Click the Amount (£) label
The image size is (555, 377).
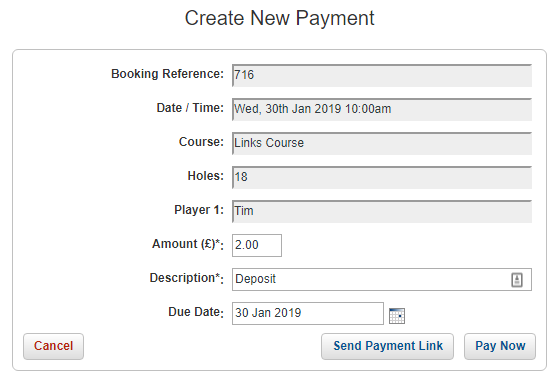click(x=188, y=244)
